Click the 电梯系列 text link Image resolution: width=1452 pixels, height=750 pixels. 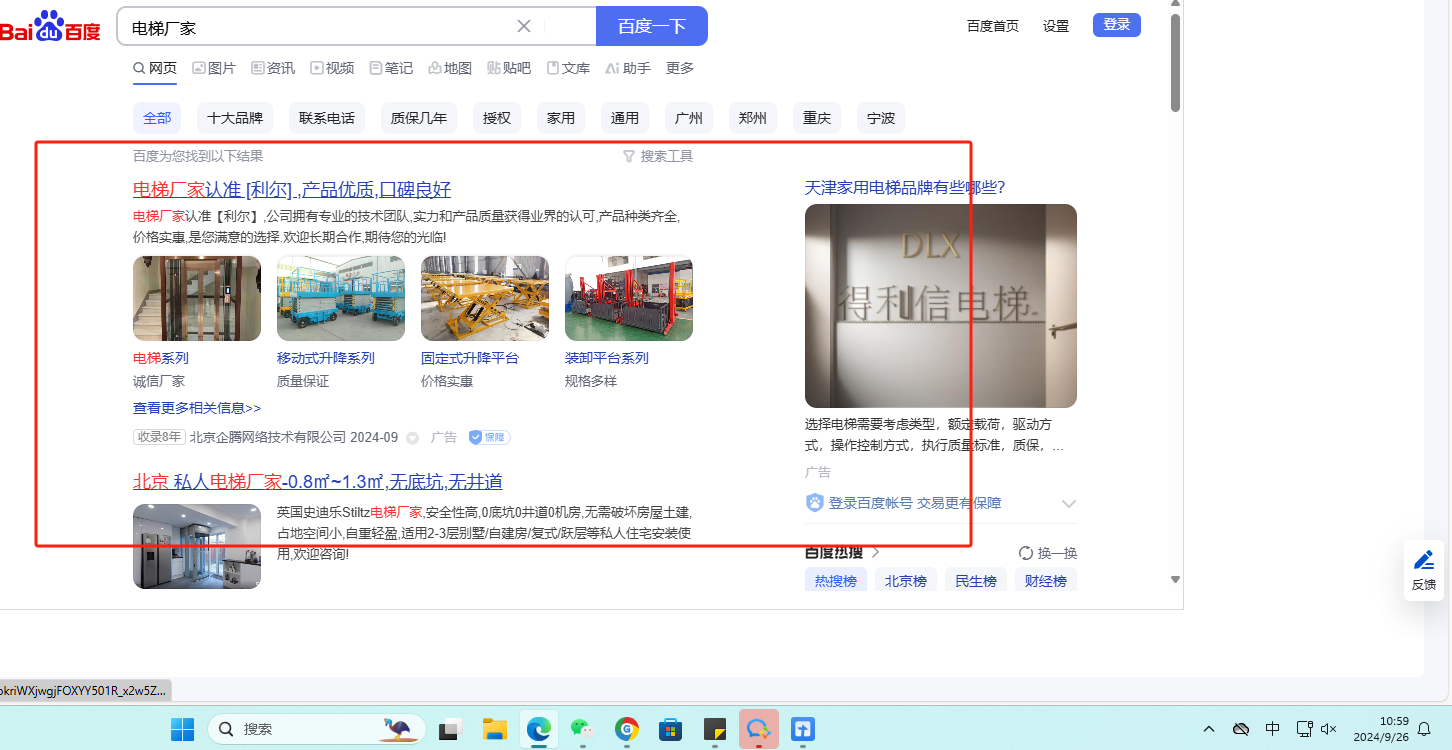pyautogui.click(x=161, y=358)
